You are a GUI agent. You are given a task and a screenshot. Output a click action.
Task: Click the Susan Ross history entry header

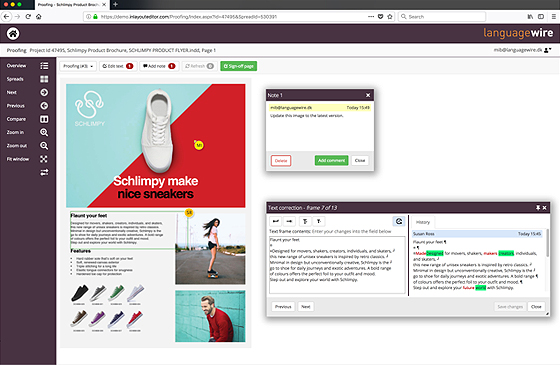point(477,234)
